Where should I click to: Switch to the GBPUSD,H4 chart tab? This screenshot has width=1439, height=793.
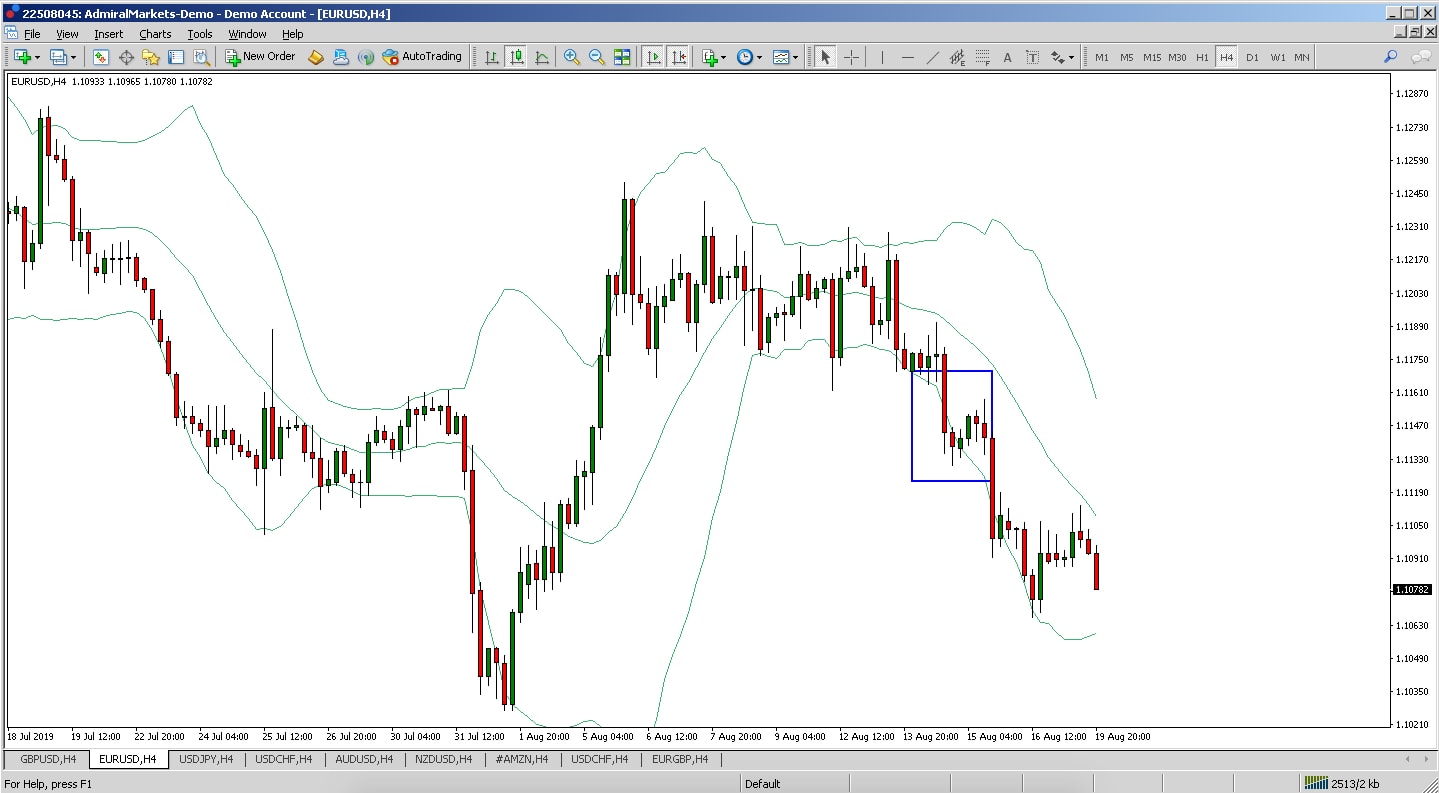pos(48,759)
